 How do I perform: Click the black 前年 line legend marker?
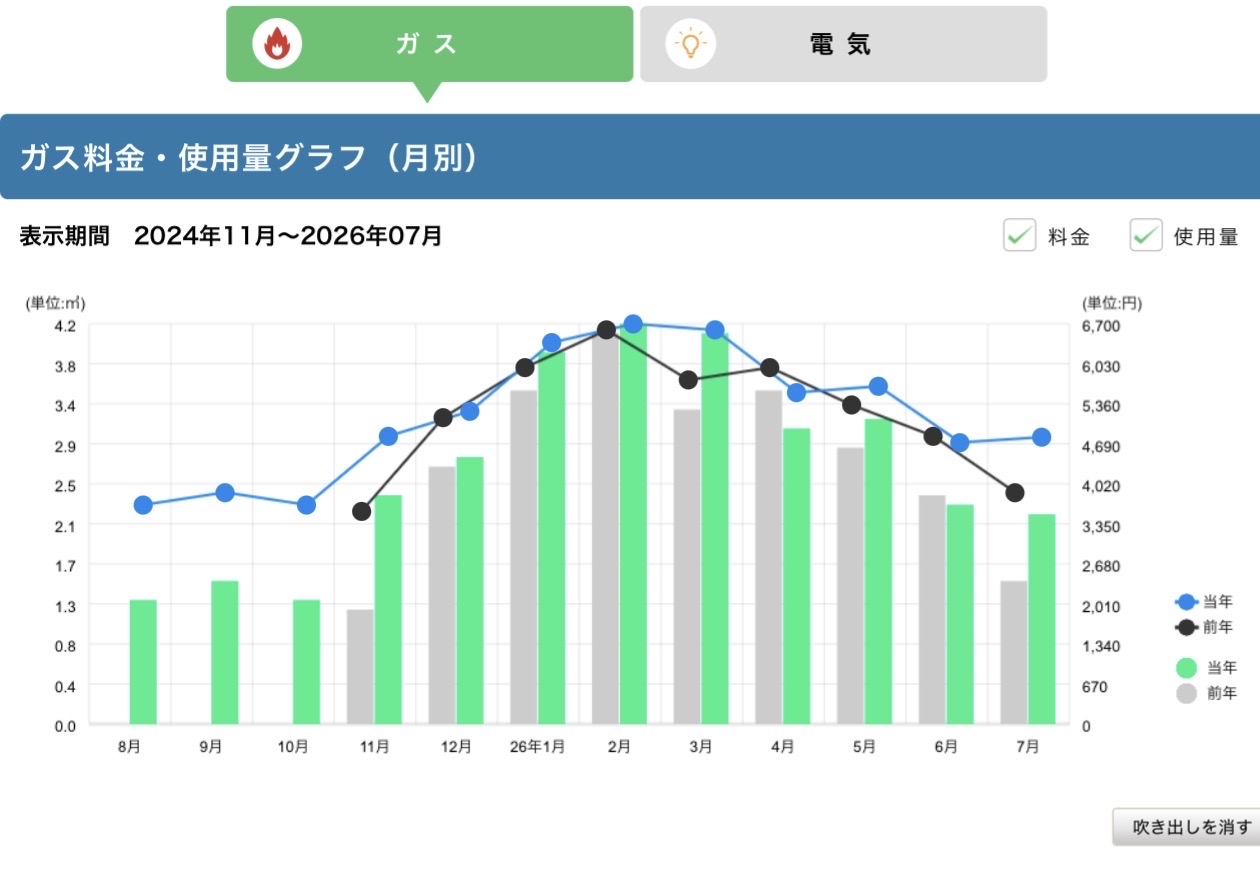1187,627
